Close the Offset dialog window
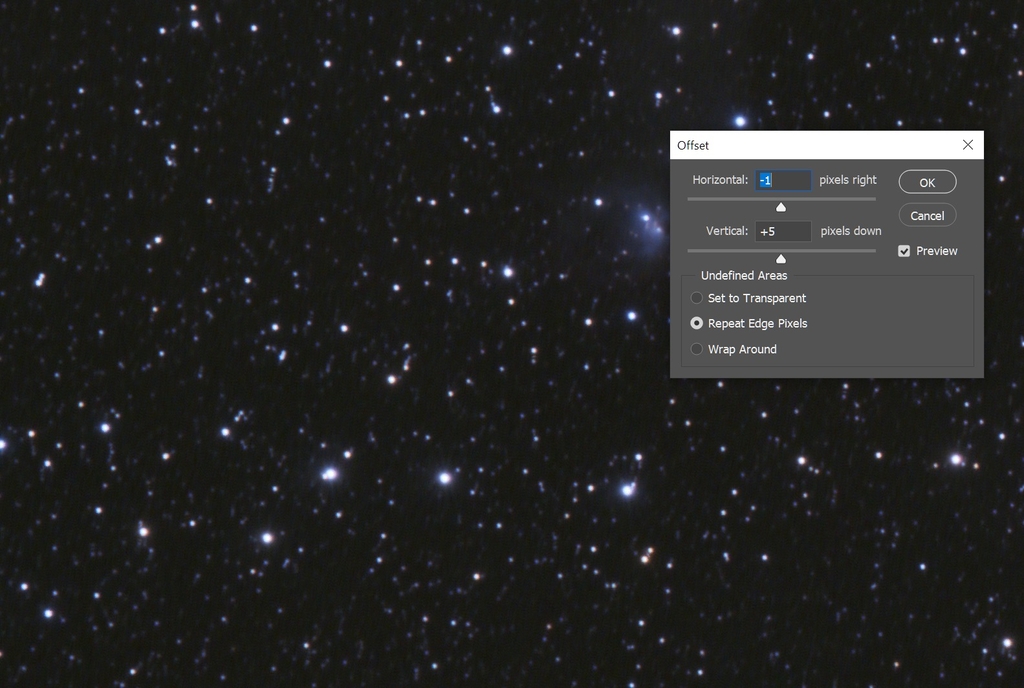 (x=968, y=145)
